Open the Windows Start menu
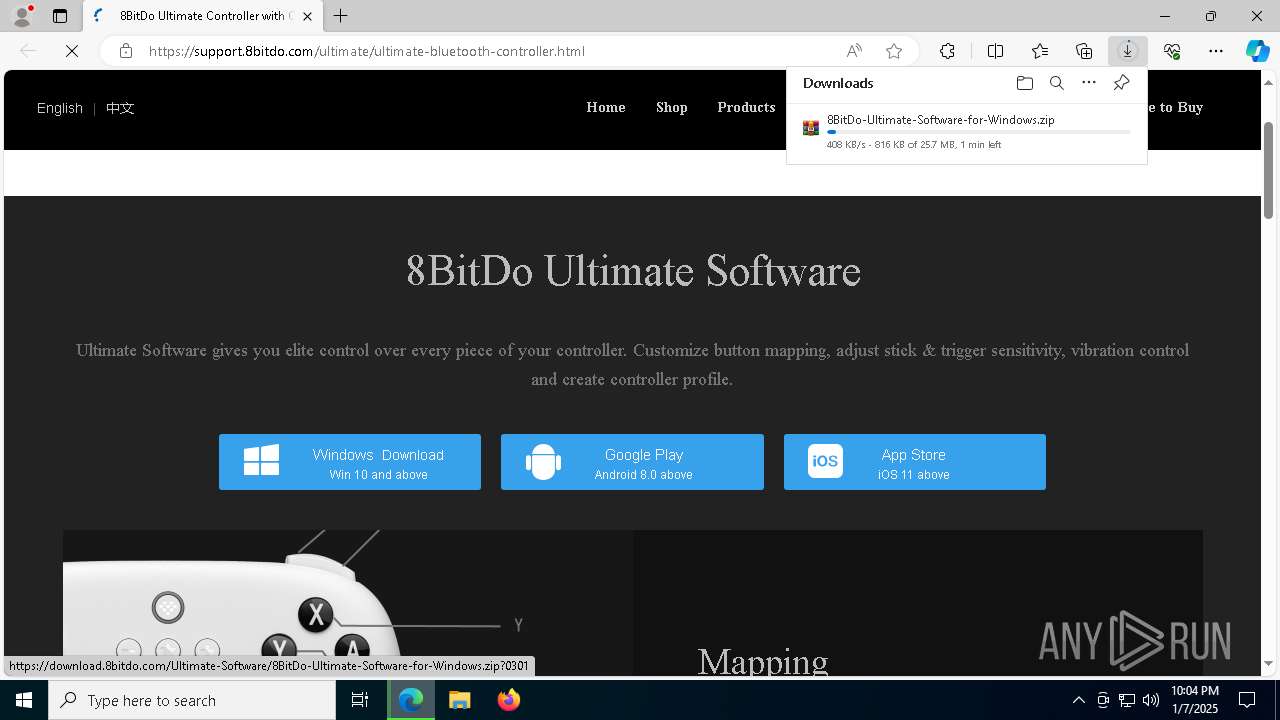1280x720 pixels. coord(24,700)
